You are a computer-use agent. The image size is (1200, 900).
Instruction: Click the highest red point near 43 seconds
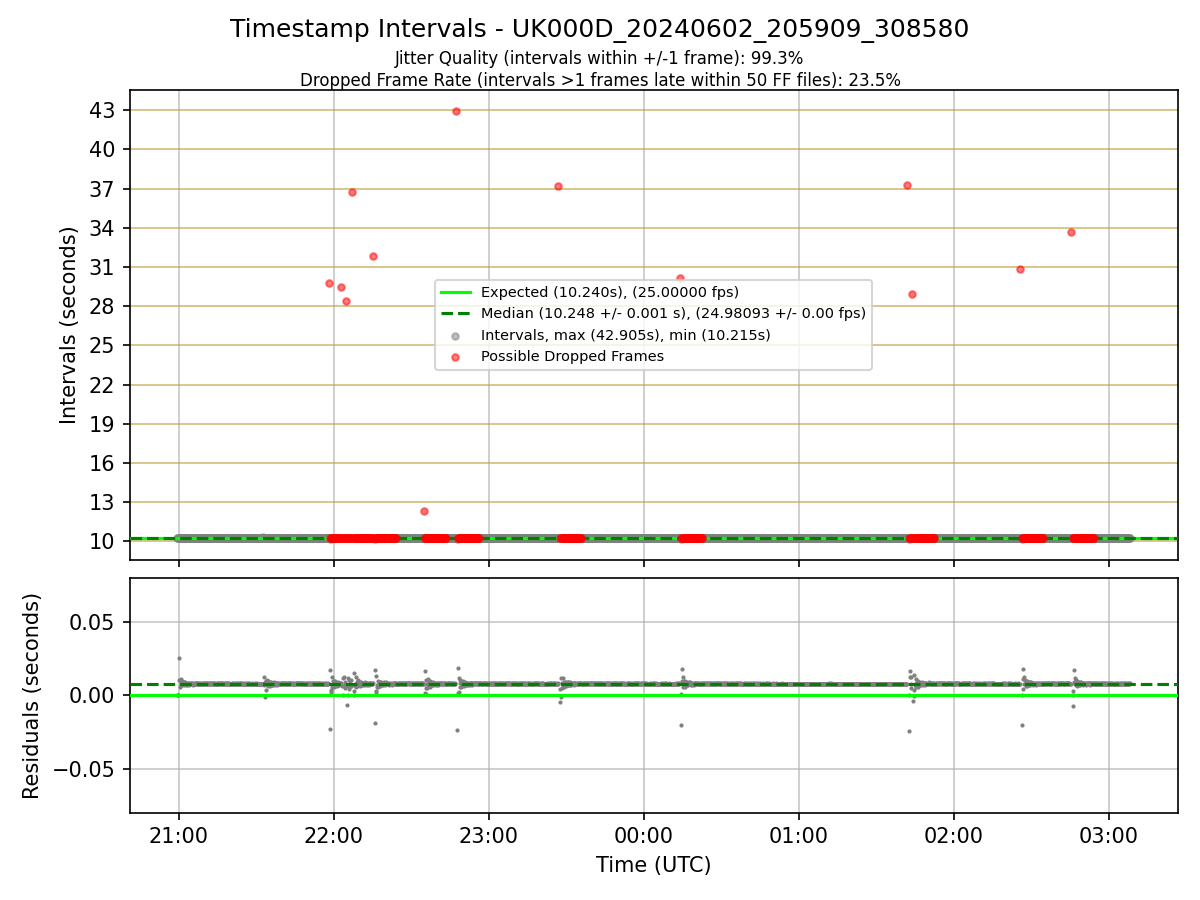click(456, 111)
